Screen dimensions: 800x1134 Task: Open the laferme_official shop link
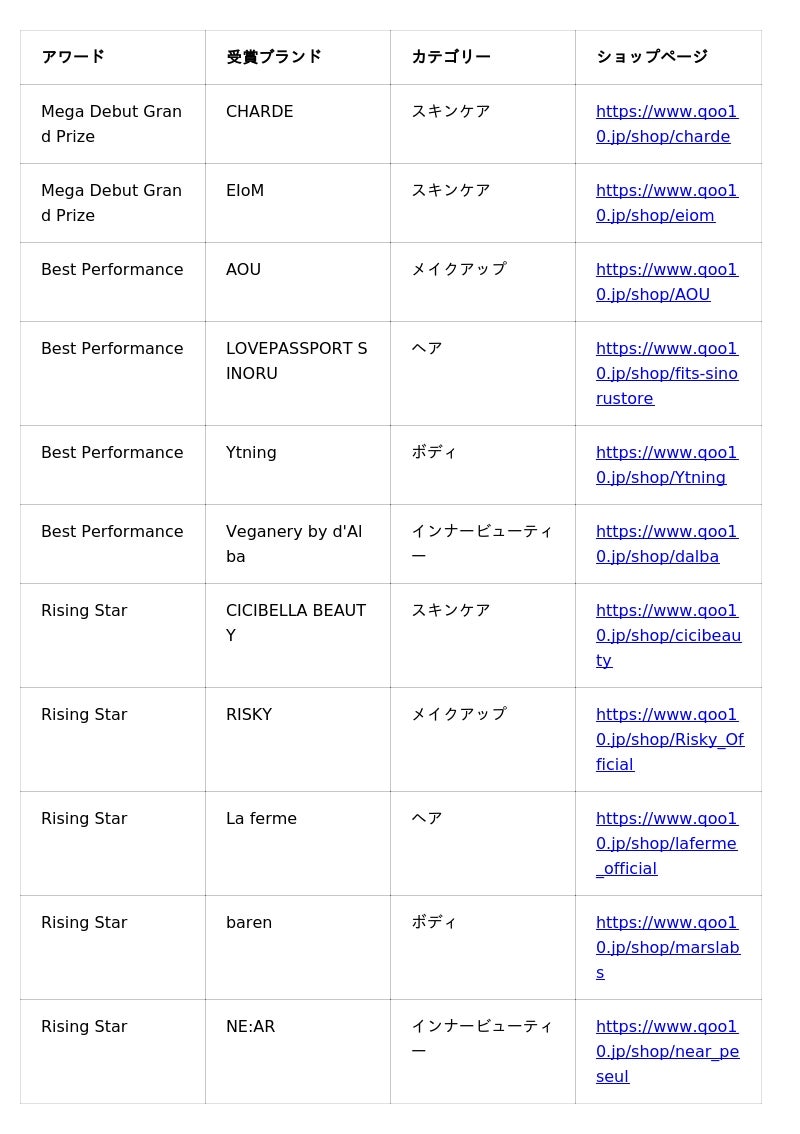(x=666, y=843)
